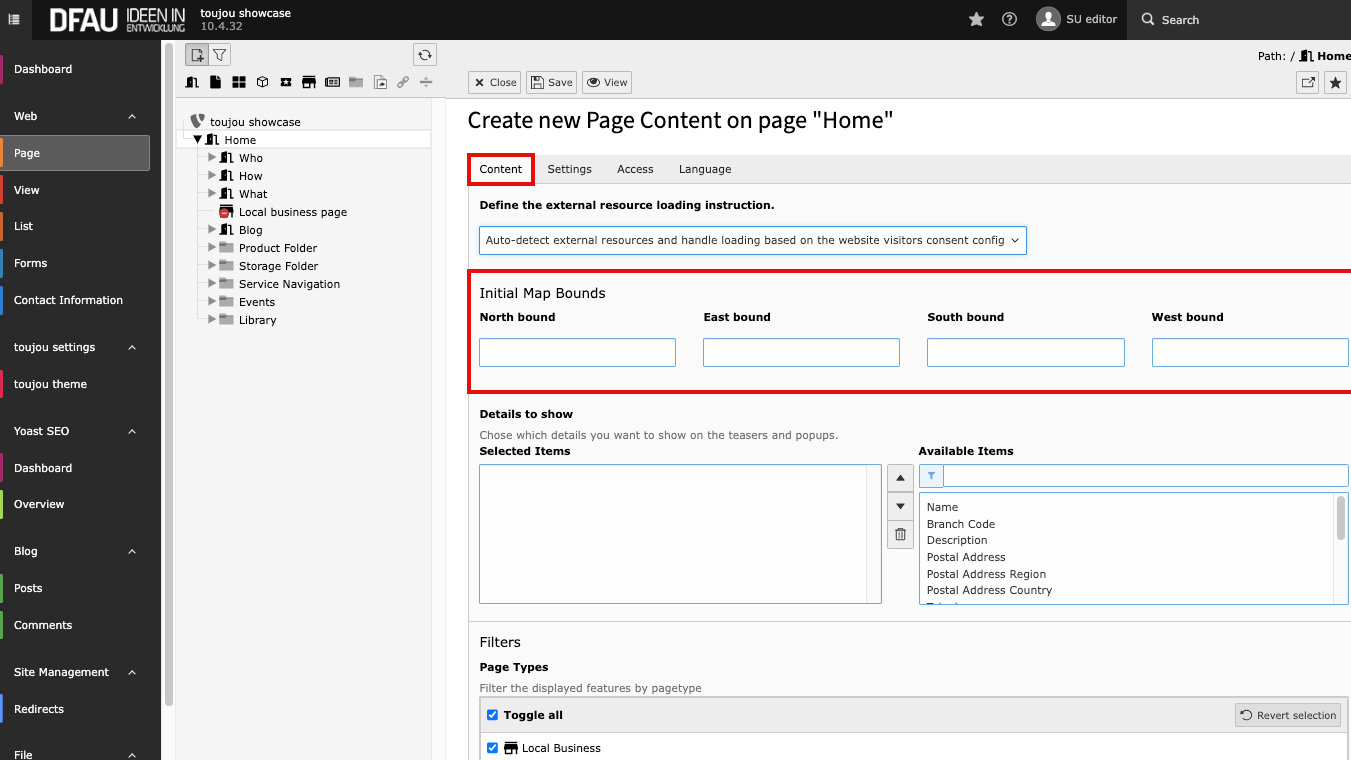Switch to the Settings tab
1351x760 pixels.
(569, 169)
